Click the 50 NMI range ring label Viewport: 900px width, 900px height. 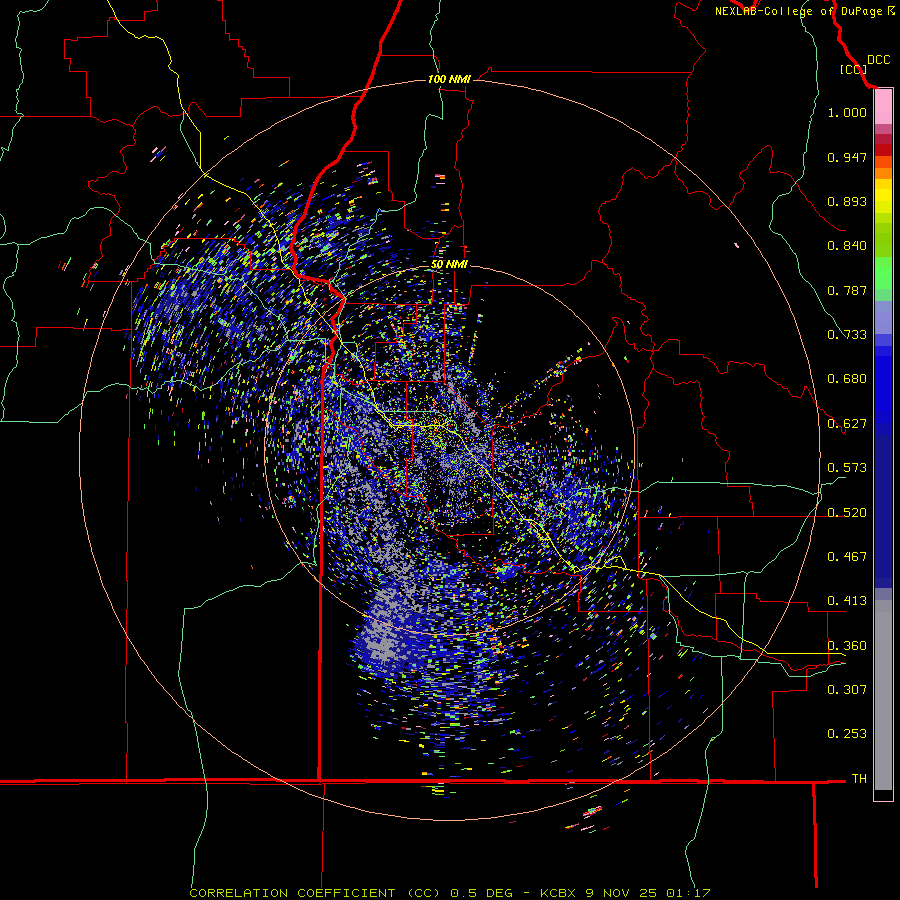449,264
